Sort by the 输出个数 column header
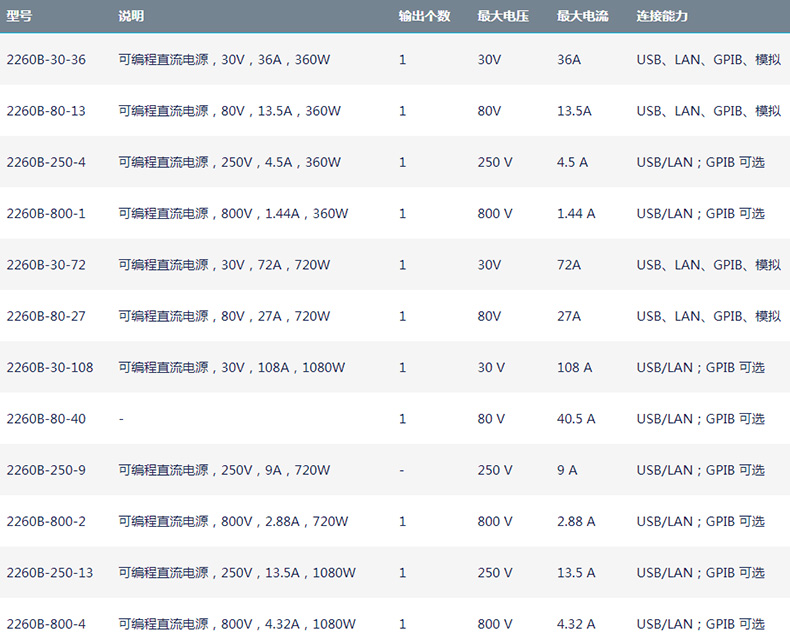790x638 pixels. point(424,16)
